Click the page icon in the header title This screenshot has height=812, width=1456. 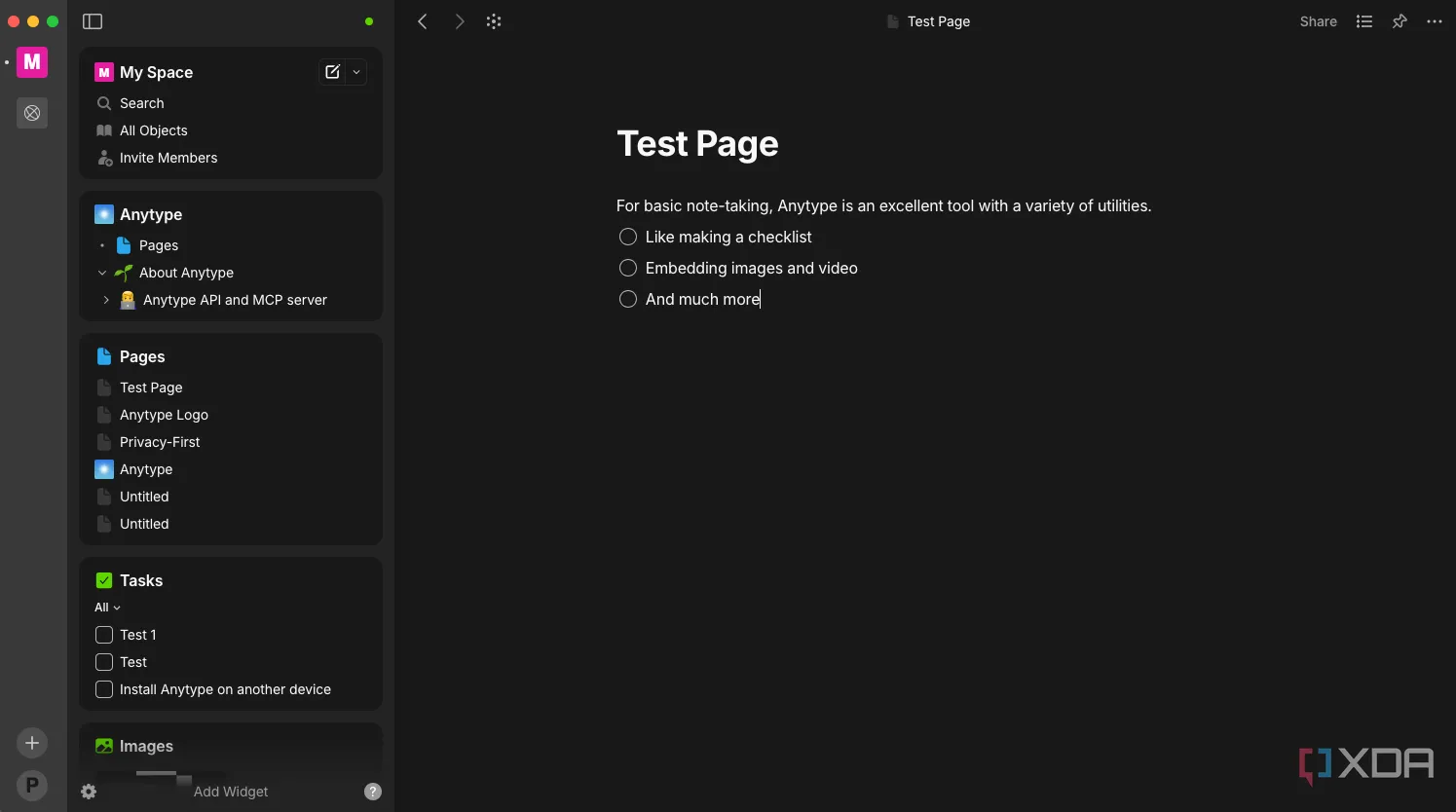(892, 21)
